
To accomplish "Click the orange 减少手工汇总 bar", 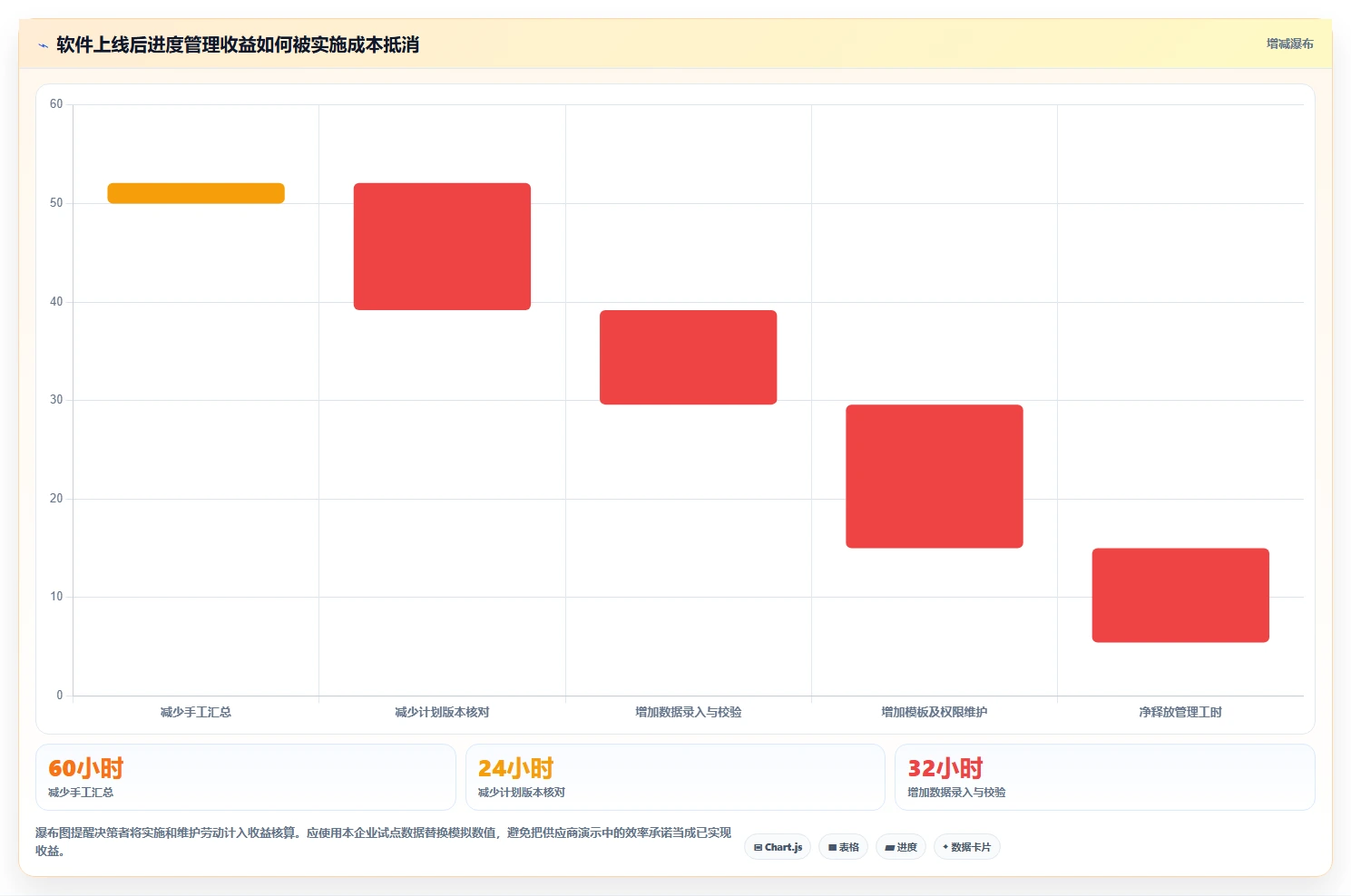I will (196, 193).
